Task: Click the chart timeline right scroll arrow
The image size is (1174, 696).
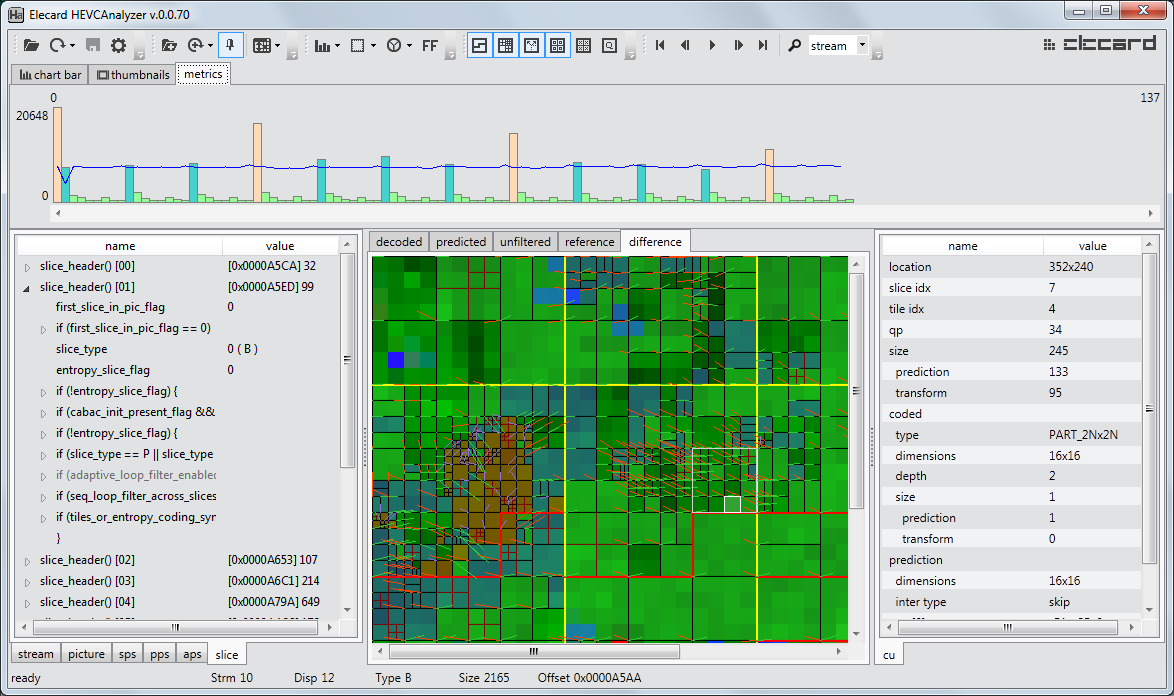Action: pyautogui.click(x=1151, y=213)
